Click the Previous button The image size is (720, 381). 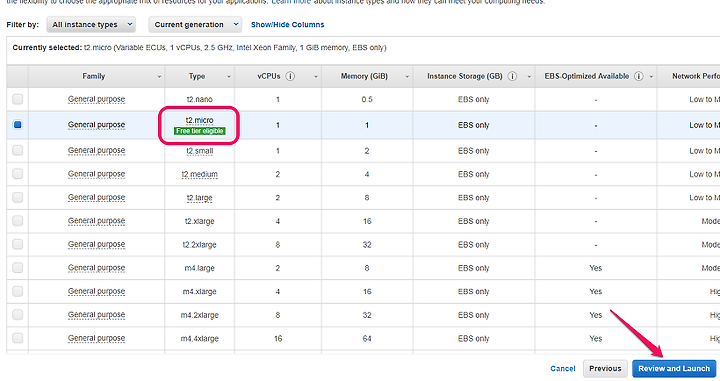pos(605,369)
